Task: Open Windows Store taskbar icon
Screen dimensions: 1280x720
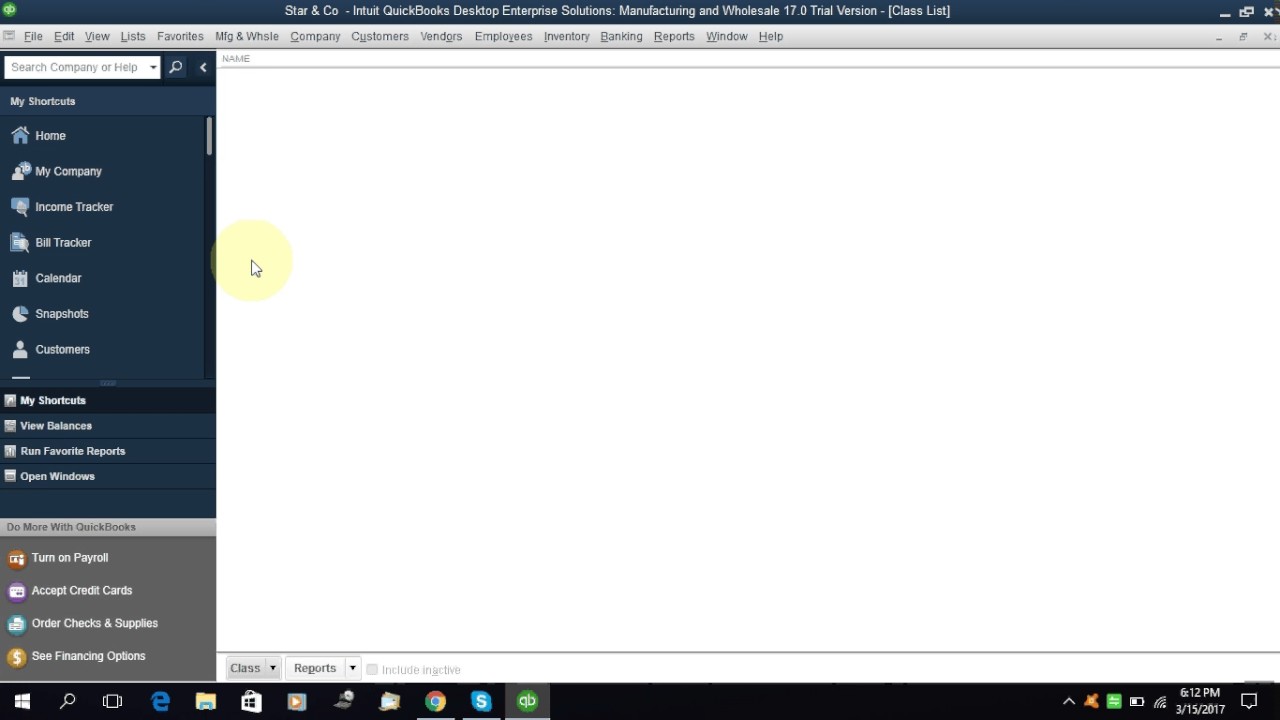Action: tap(251, 702)
